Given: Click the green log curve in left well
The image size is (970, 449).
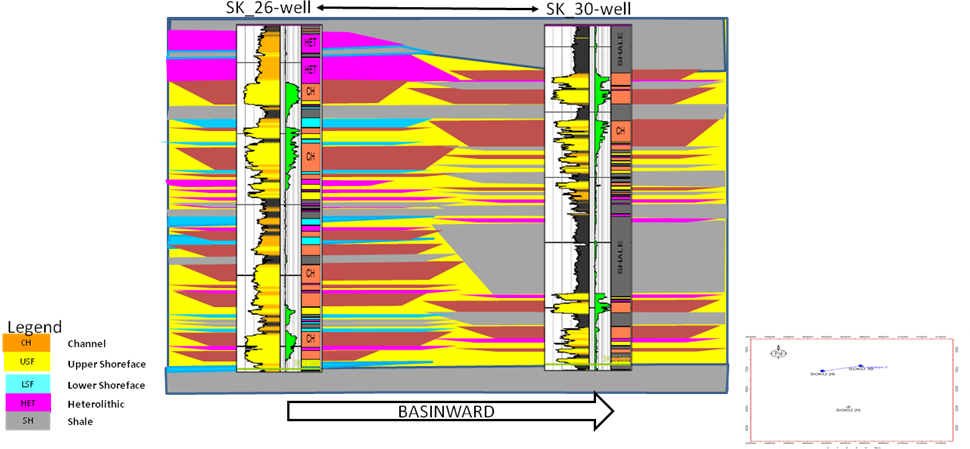Looking at the screenshot, I should pyautogui.click(x=291, y=95).
